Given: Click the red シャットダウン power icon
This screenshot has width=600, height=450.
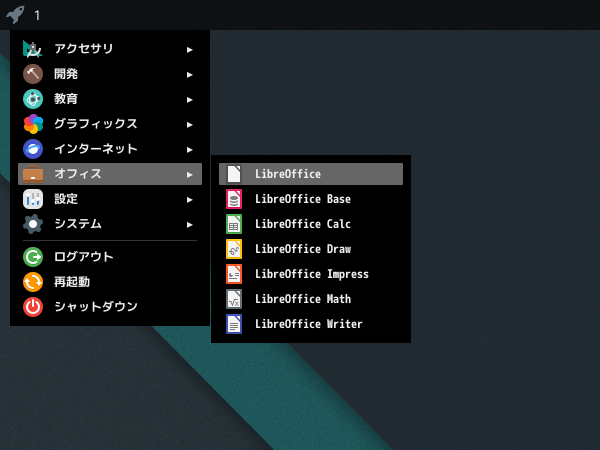Looking at the screenshot, I should 33,307.
